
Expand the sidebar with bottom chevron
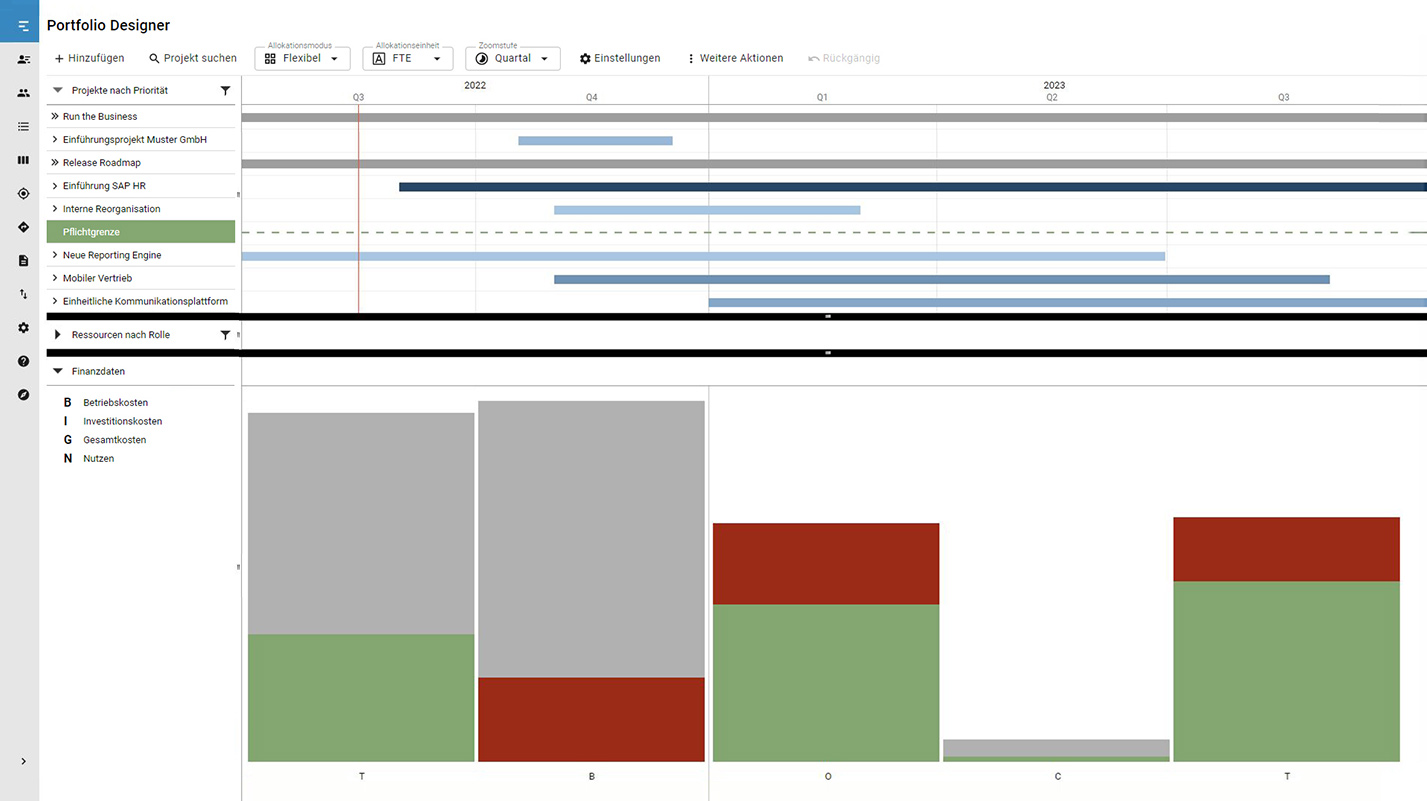coord(23,761)
